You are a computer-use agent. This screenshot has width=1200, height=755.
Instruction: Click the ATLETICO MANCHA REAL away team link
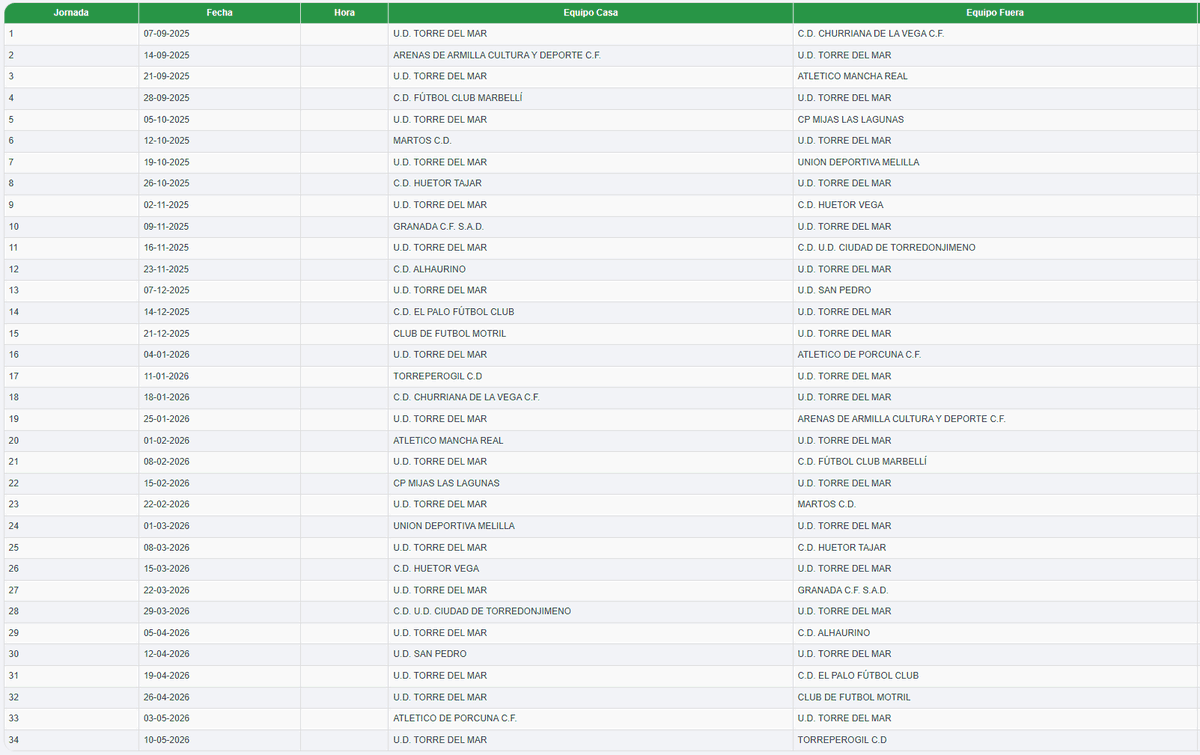click(x=853, y=76)
